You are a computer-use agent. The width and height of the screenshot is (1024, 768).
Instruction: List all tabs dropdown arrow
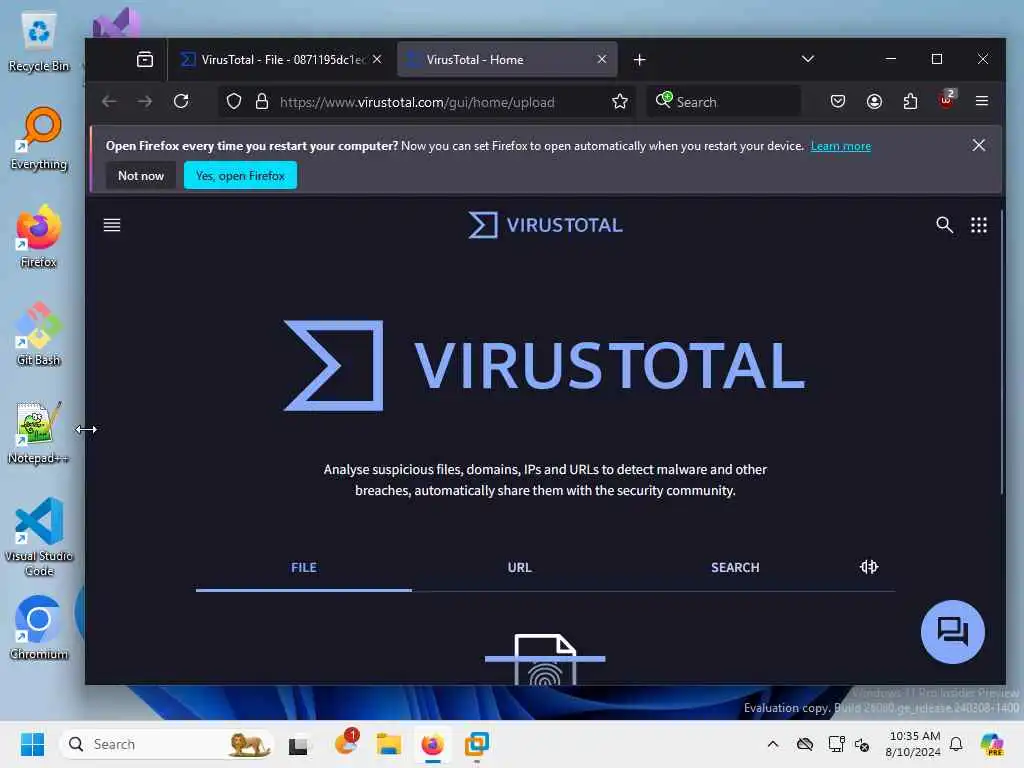point(808,59)
